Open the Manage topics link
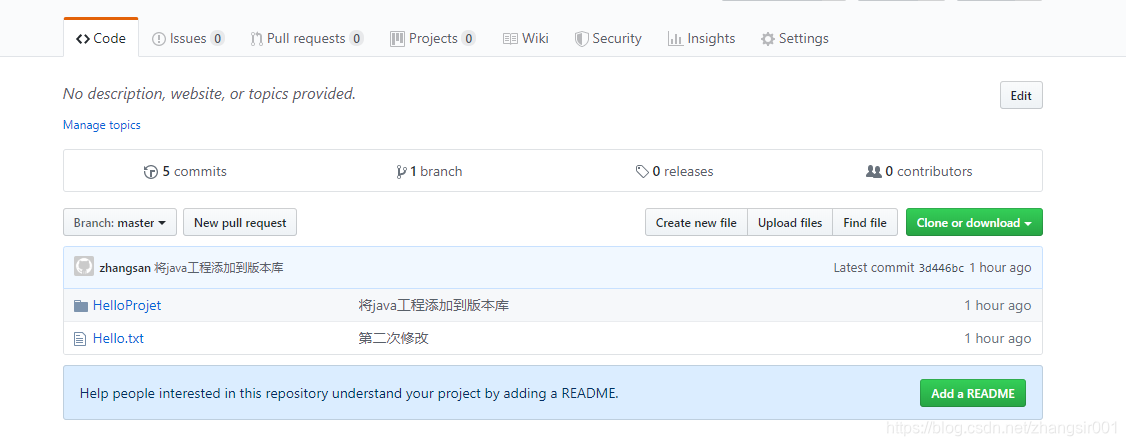Image resolution: width=1126 pixels, height=446 pixels. click(102, 125)
